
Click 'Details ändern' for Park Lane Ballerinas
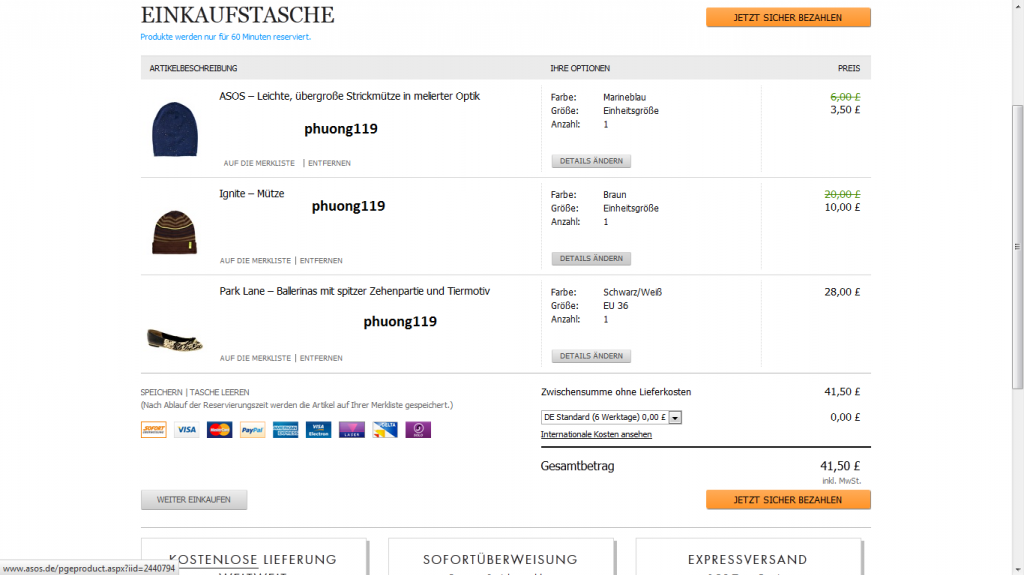(x=591, y=356)
